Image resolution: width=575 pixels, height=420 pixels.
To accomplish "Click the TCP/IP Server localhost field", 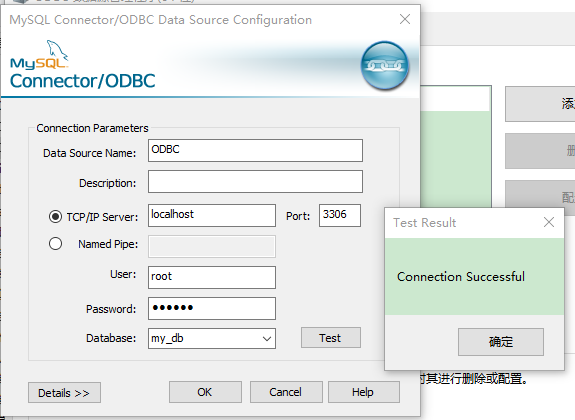I will click(x=212, y=215).
